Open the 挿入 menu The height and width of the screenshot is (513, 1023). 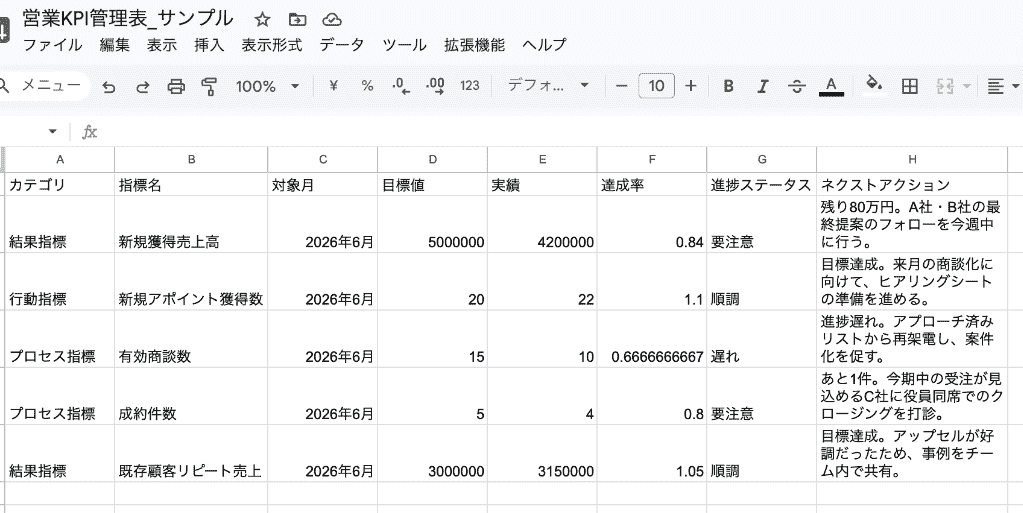tap(209, 45)
